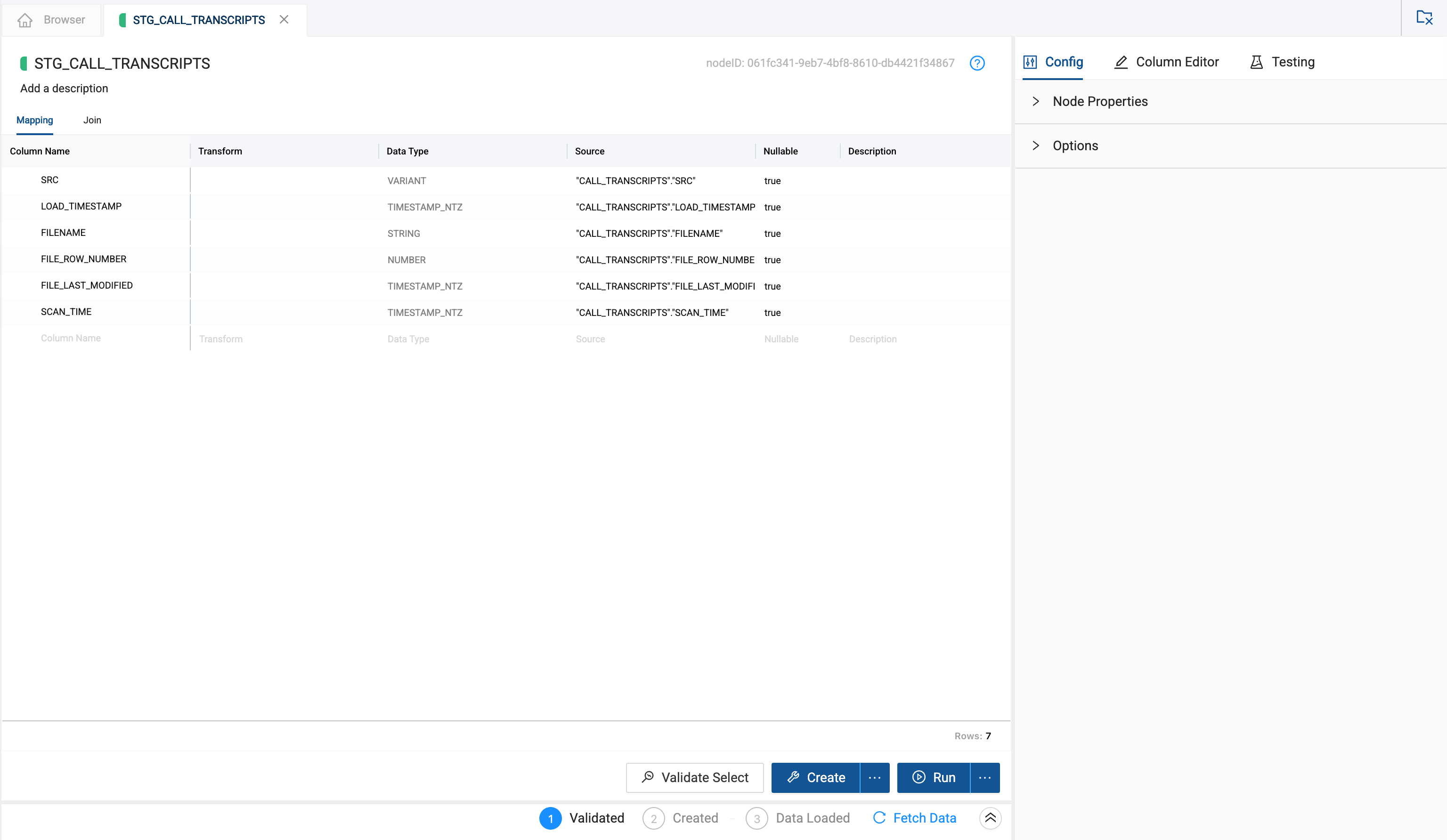Click the Config sliders icon

(1030, 62)
